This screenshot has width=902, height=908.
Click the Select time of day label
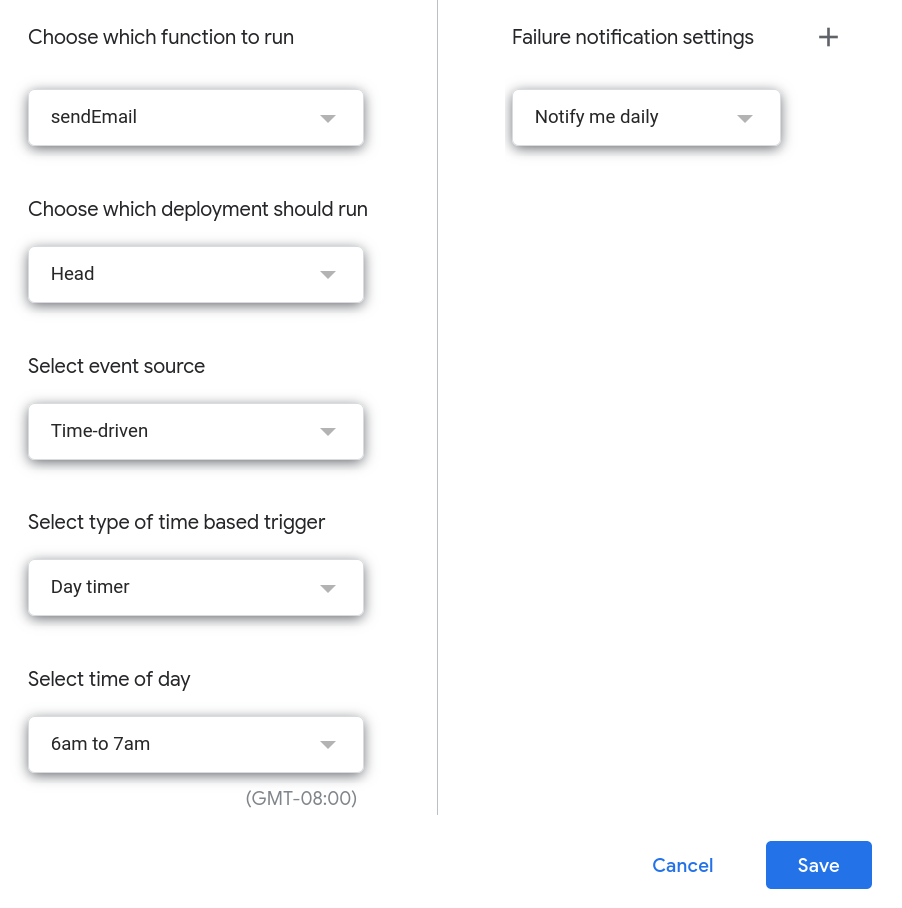click(x=109, y=679)
